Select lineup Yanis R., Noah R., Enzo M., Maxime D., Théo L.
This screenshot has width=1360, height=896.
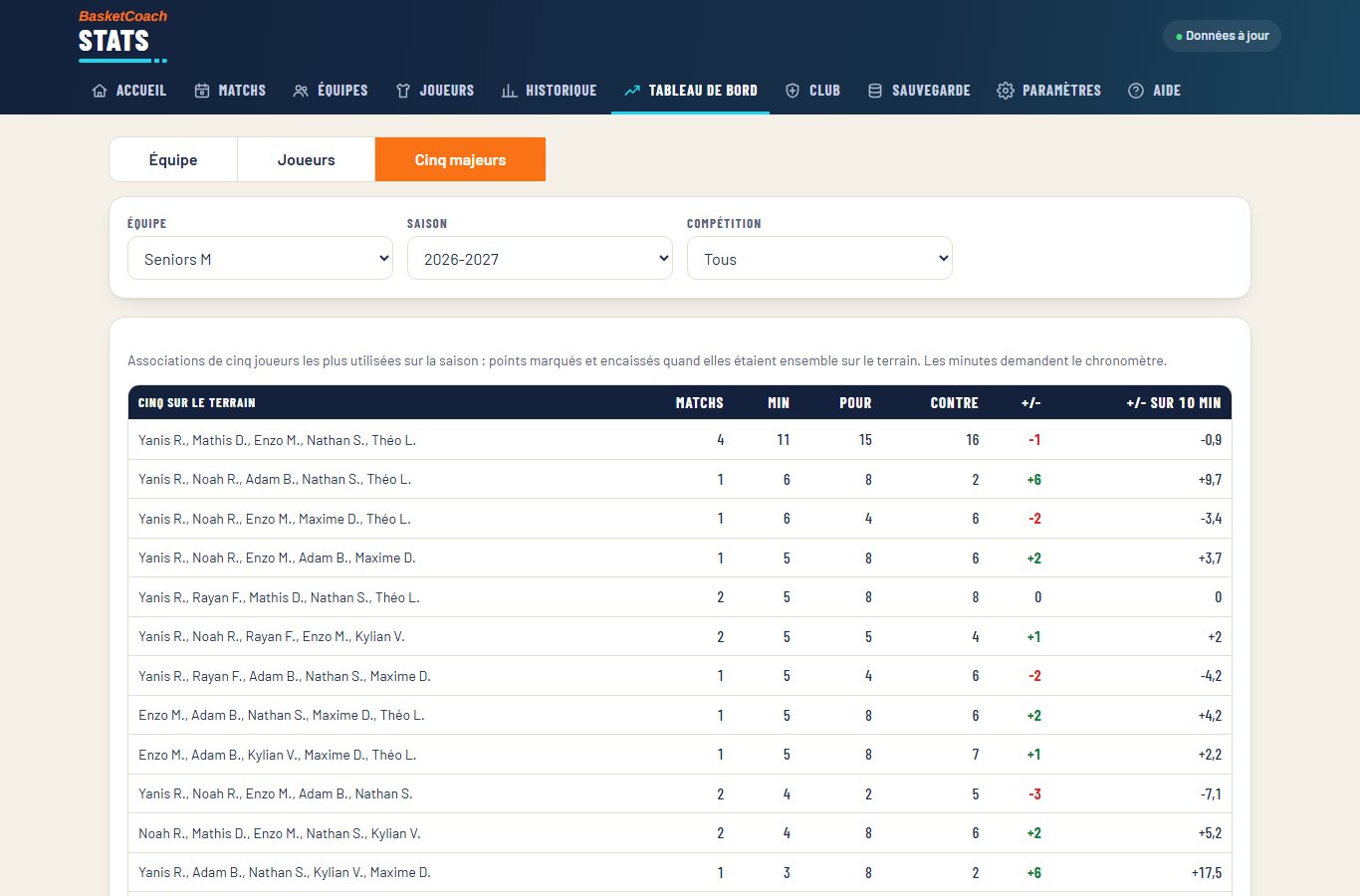pos(680,519)
